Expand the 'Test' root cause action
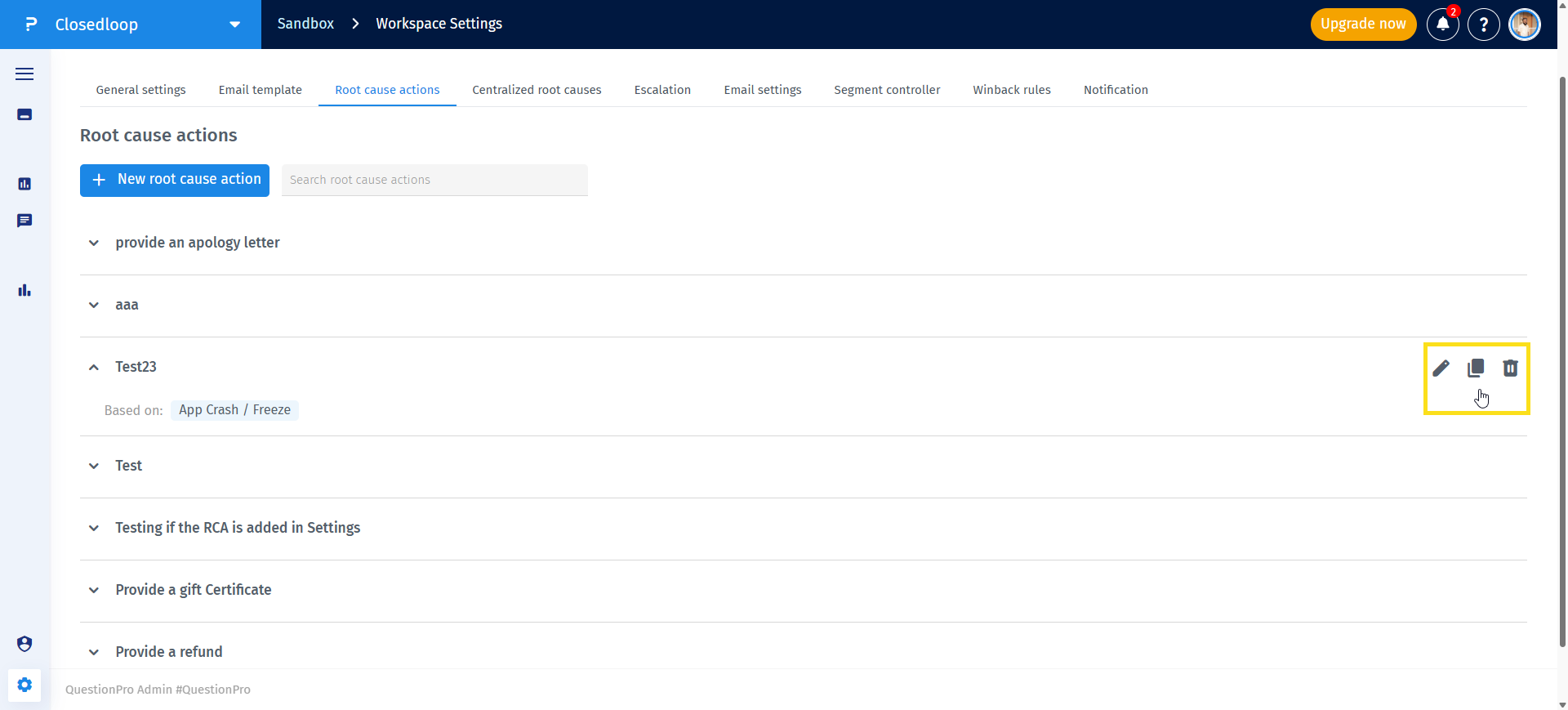Screen dimensions: 1568x710 pos(94,467)
